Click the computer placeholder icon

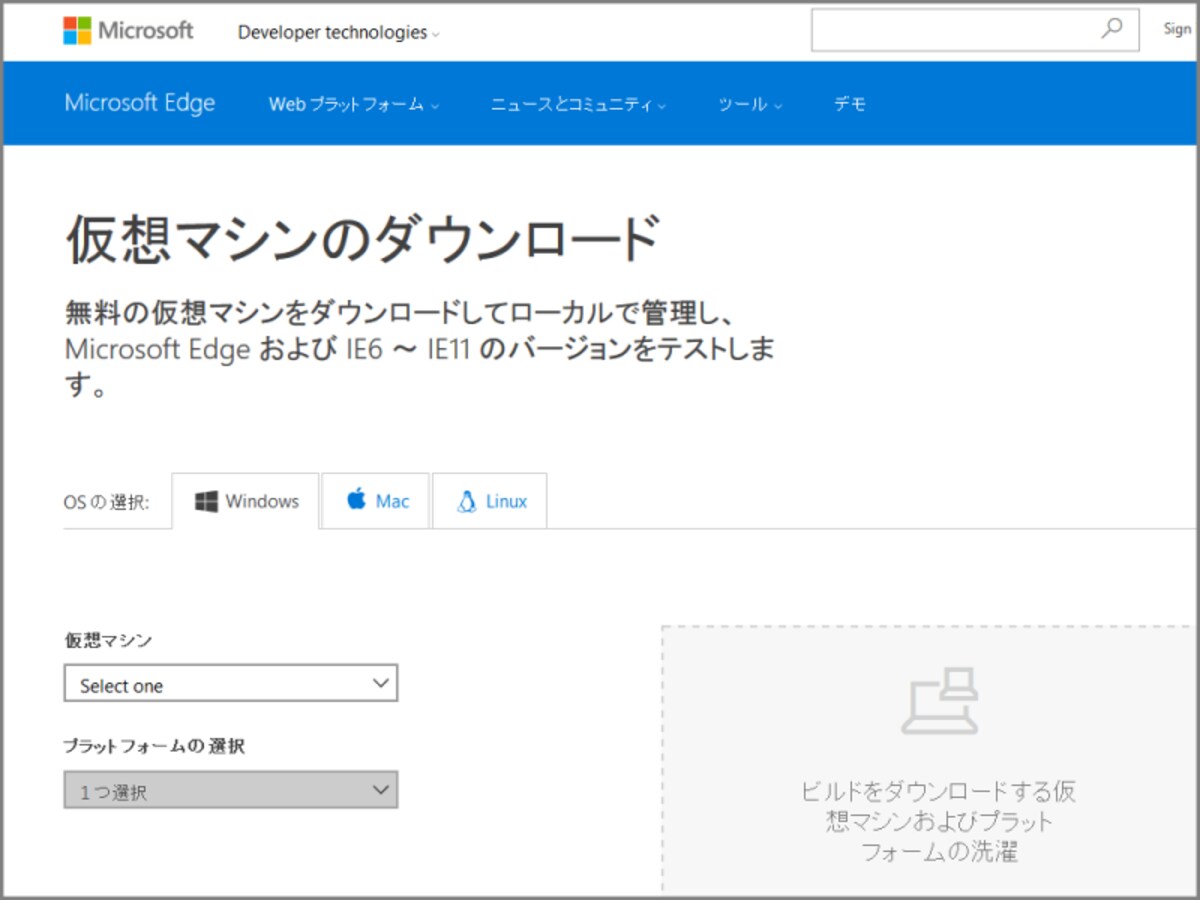coord(940,700)
